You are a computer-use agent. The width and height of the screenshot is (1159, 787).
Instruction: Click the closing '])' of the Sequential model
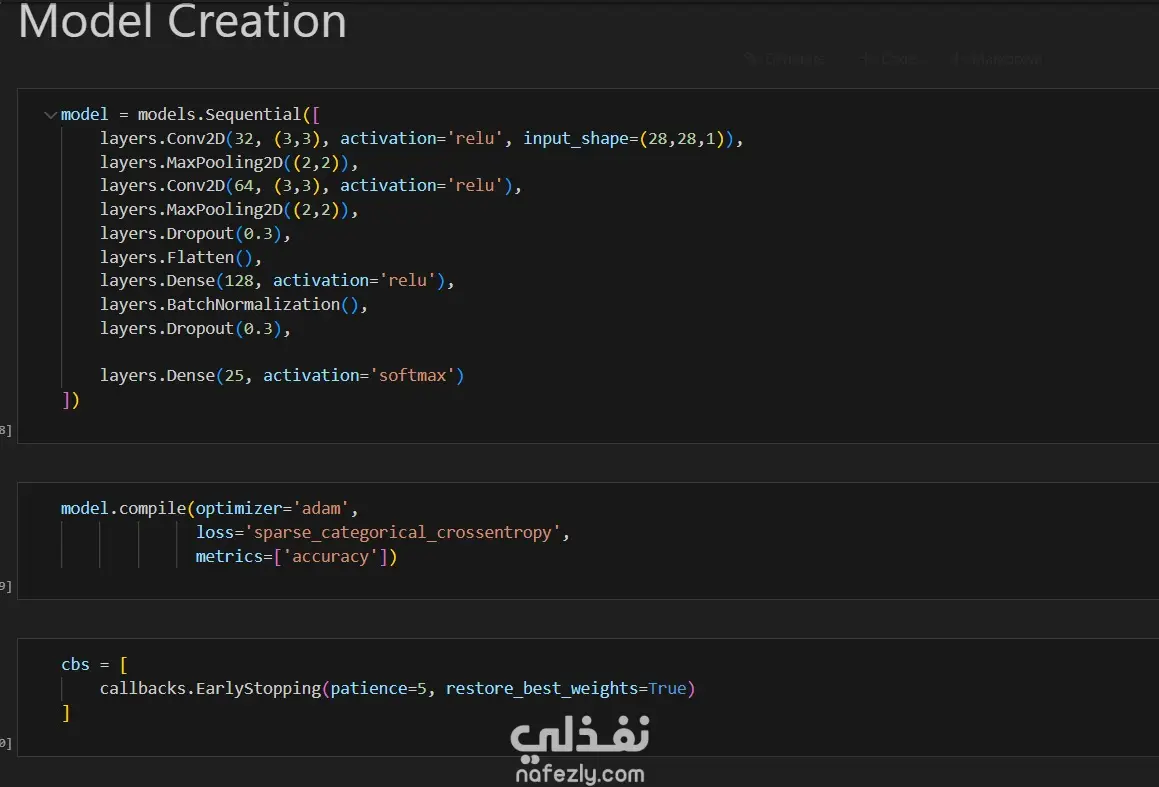pyautogui.click(x=70, y=400)
